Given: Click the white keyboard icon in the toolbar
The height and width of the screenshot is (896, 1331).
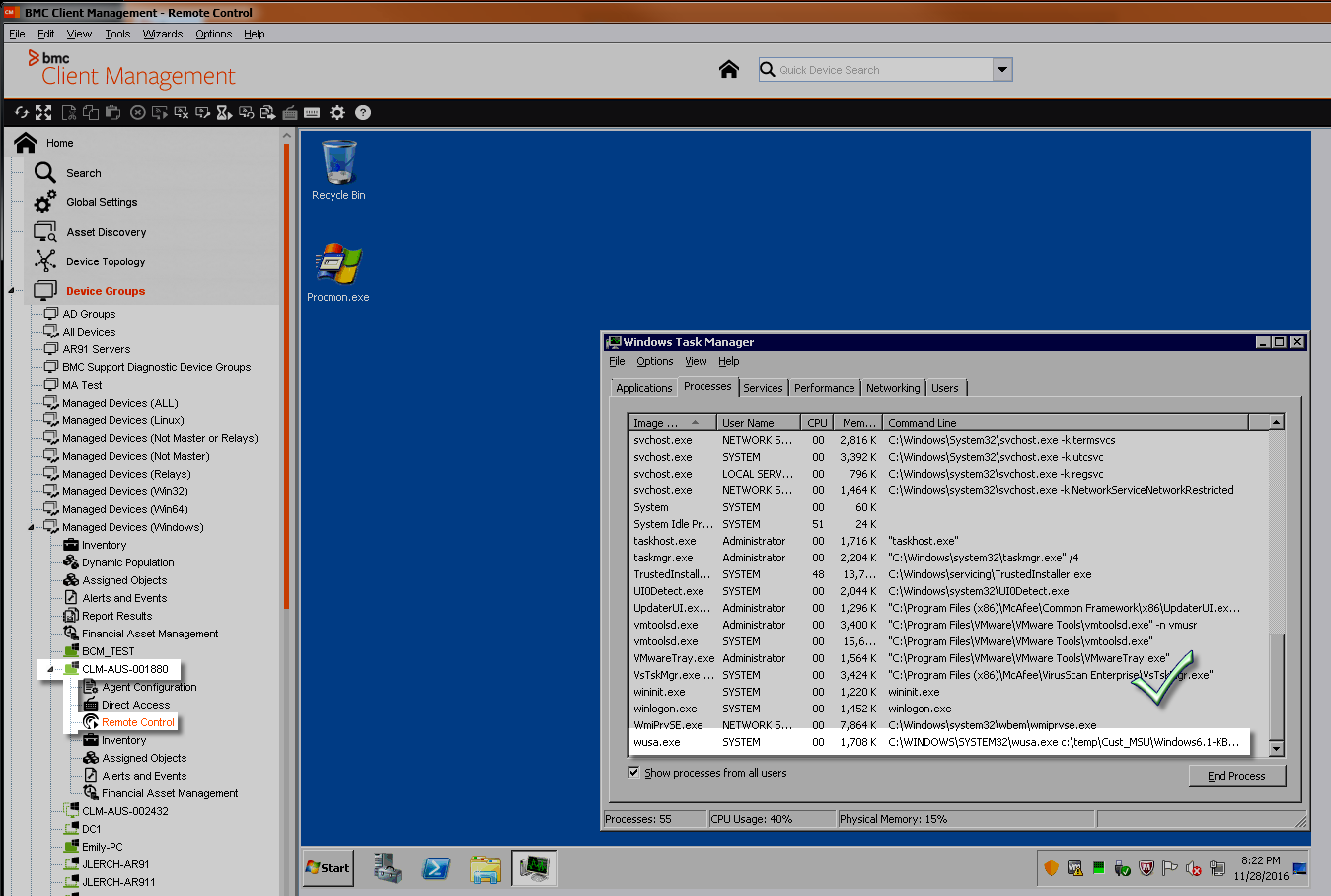Looking at the screenshot, I should pyautogui.click(x=312, y=112).
